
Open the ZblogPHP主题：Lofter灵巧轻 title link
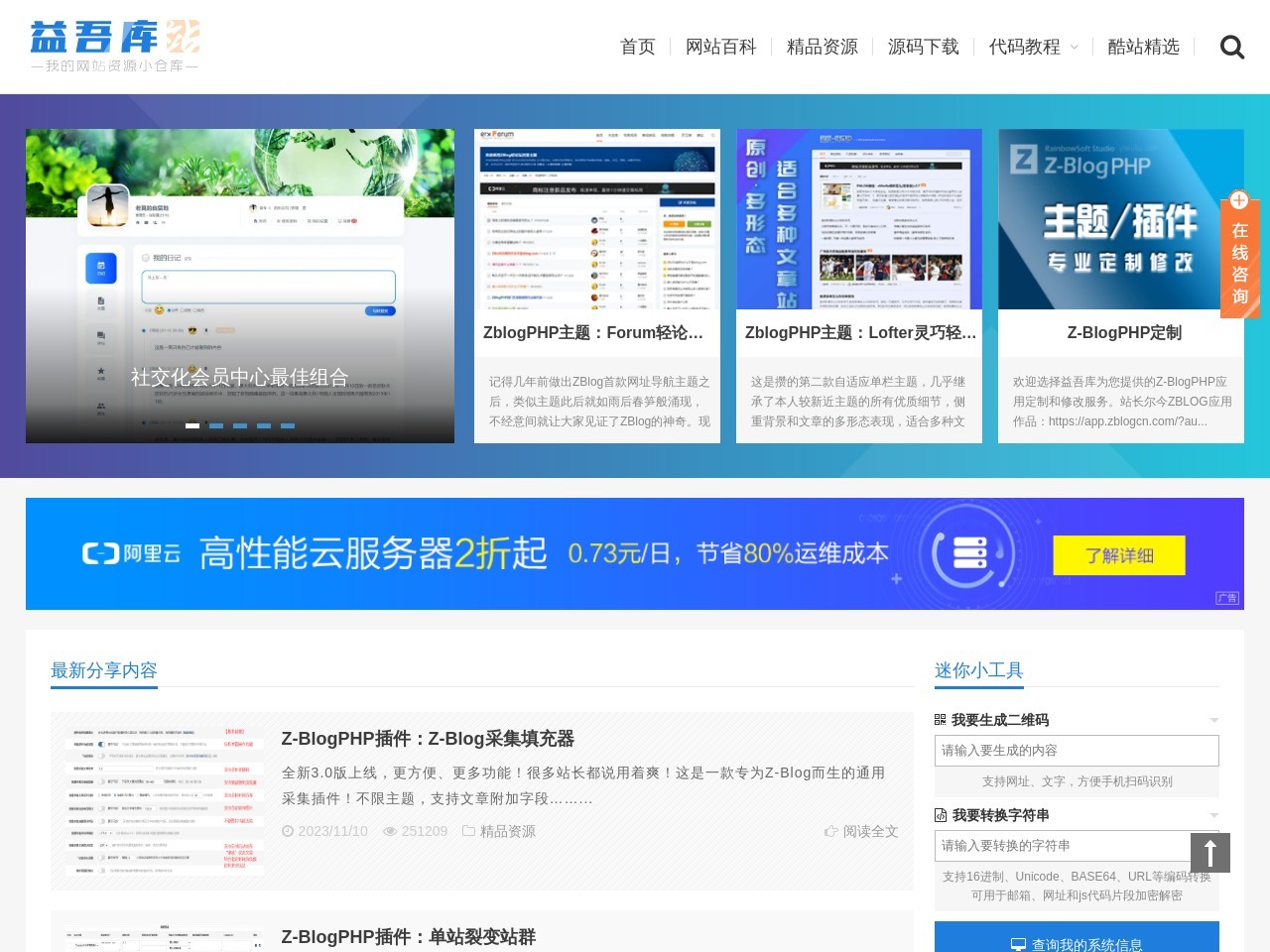861,333
